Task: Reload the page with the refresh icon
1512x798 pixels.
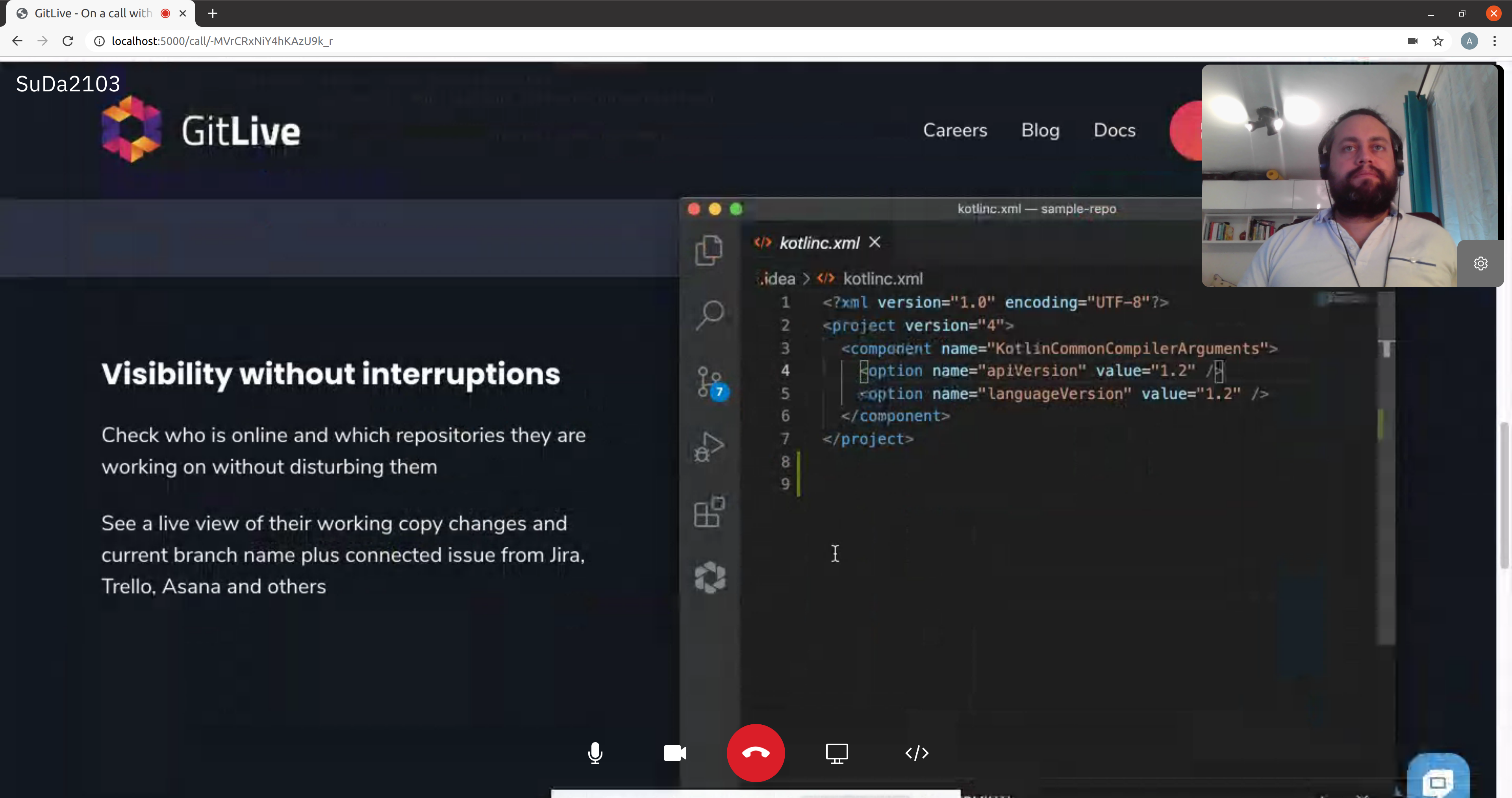Action: click(x=68, y=41)
